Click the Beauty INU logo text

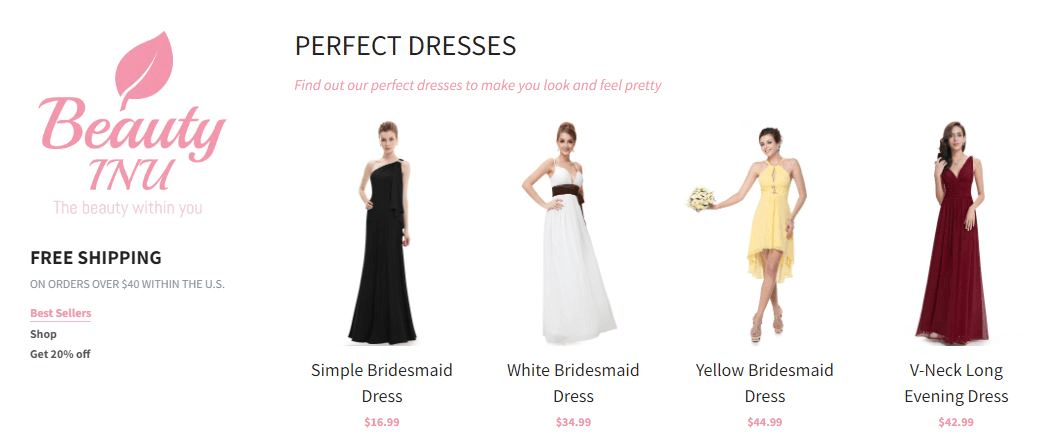point(132,143)
